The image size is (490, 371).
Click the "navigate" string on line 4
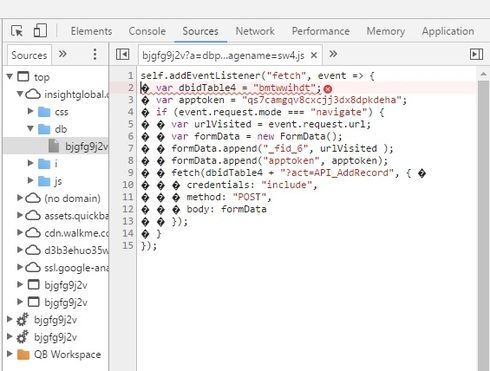pyautogui.click(x=339, y=112)
